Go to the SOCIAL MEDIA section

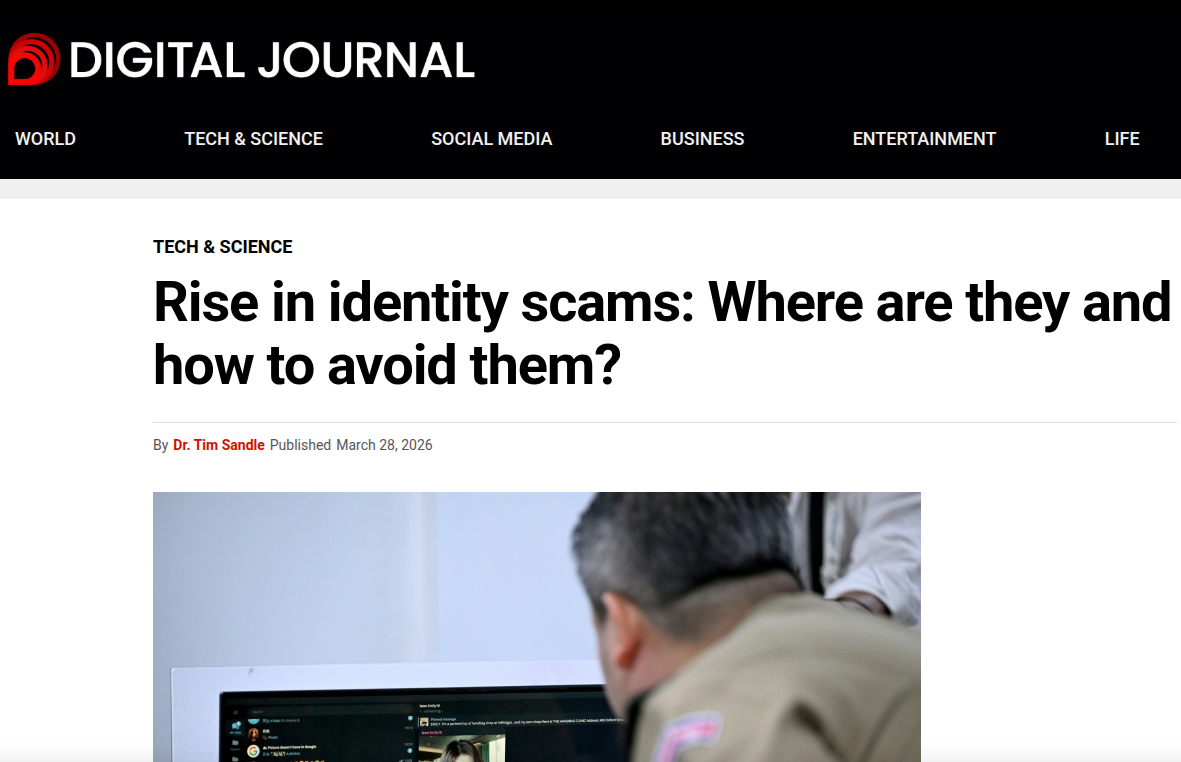(492, 139)
